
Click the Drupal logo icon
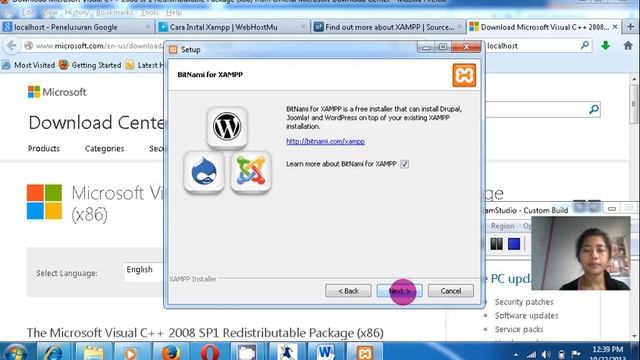[204, 172]
